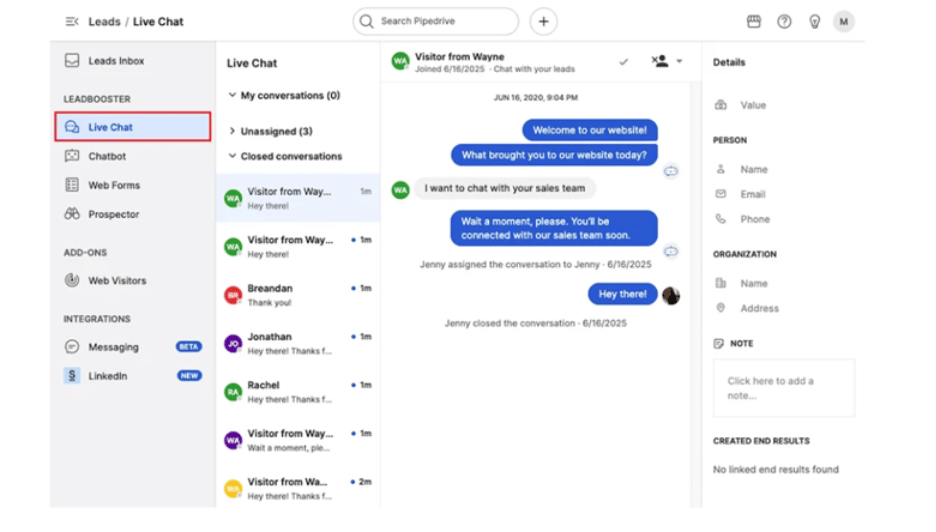This screenshot has height=532, width=936.
Task: Click the agent avatar beside Hey there!
Action: pos(671,296)
